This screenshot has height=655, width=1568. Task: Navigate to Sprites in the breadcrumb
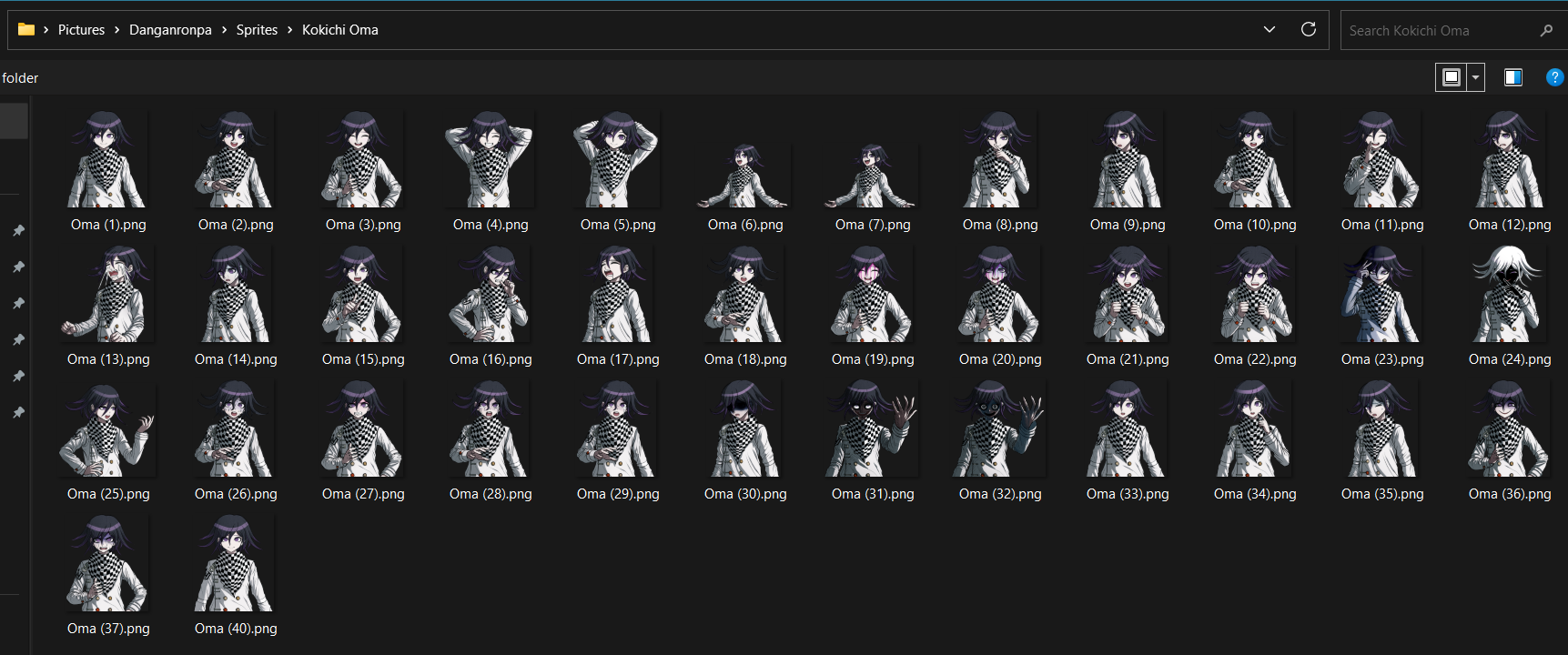click(257, 30)
